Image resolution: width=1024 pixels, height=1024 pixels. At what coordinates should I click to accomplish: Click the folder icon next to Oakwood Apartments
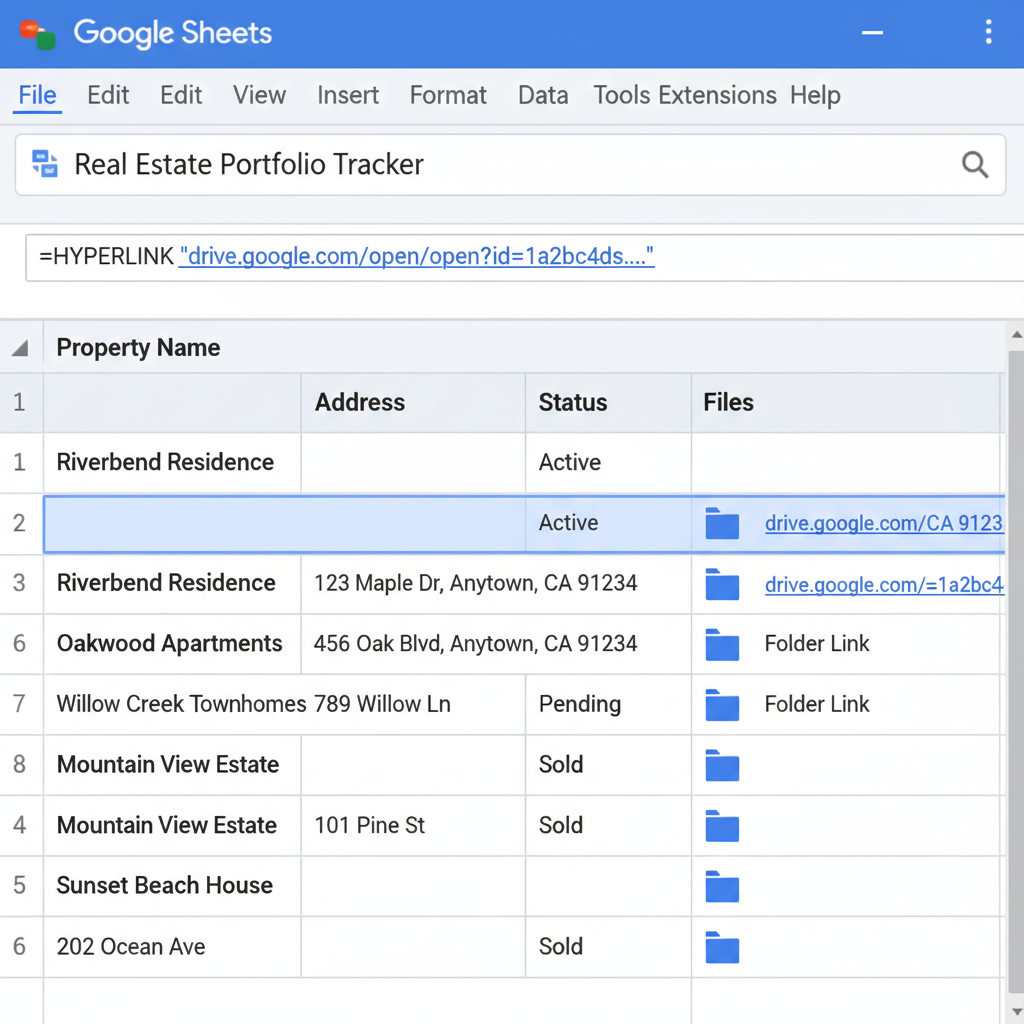[722, 644]
